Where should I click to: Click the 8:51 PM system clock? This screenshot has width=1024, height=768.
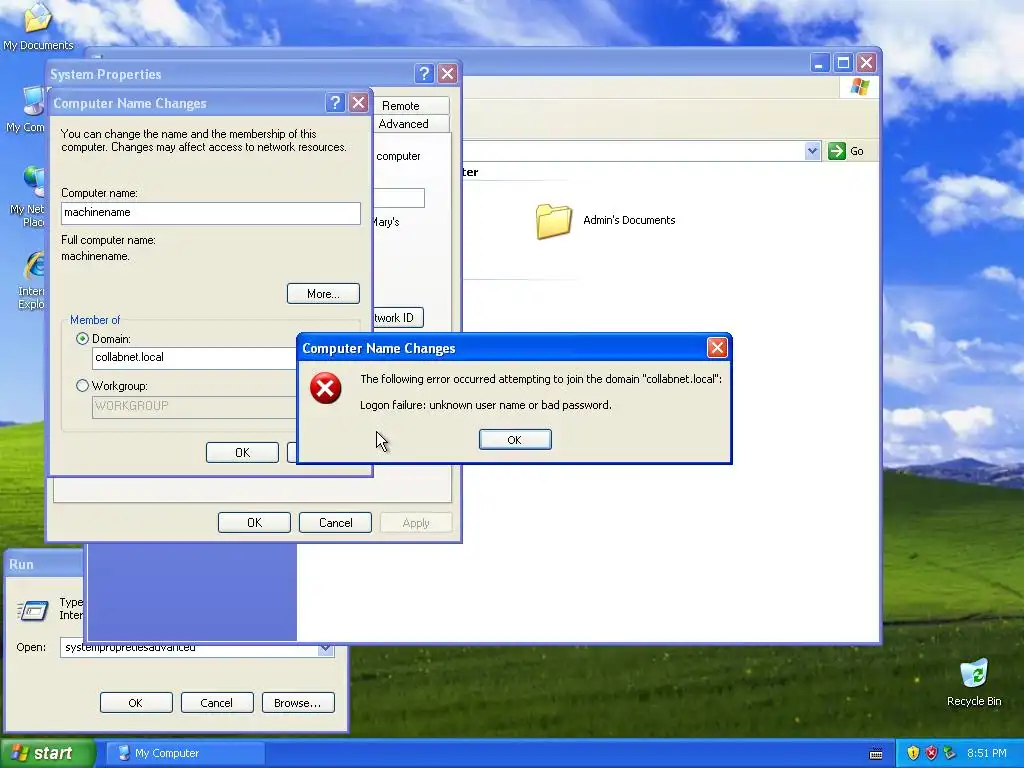(x=987, y=753)
